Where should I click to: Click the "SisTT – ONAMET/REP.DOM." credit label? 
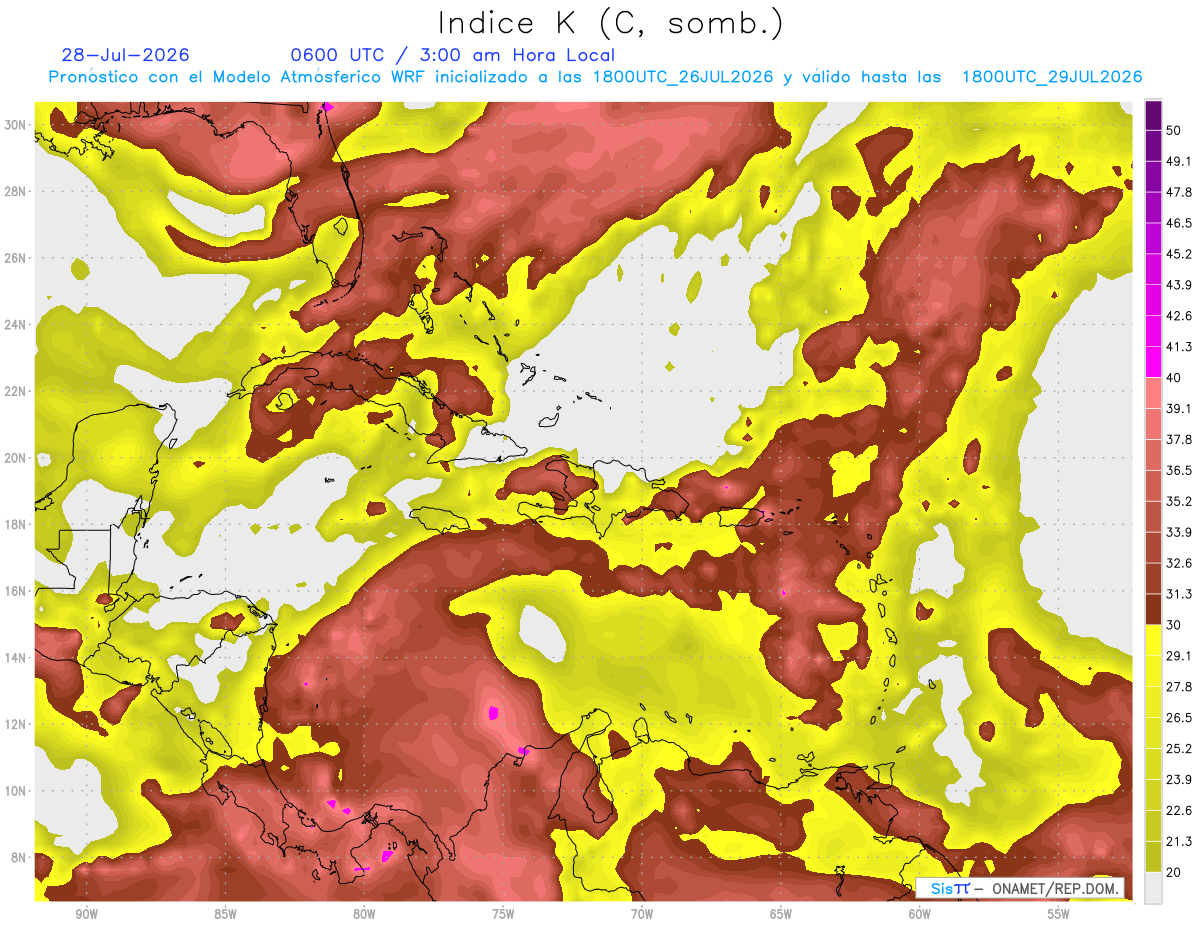tap(1021, 888)
